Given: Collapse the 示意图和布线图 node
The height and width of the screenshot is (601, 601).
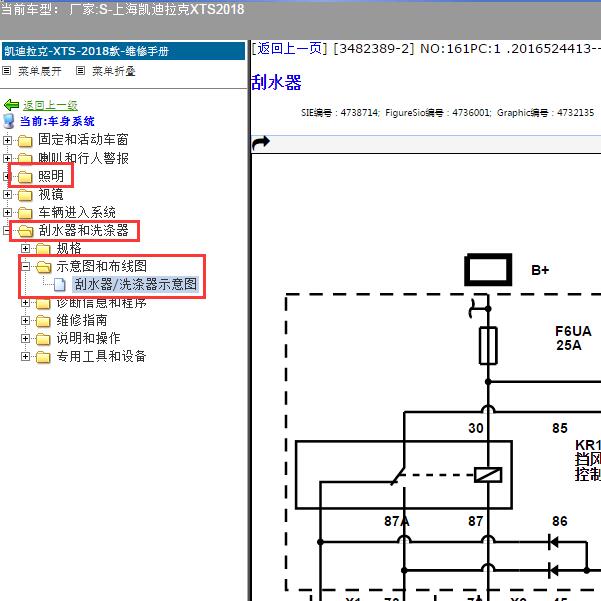Looking at the screenshot, I should pyautogui.click(x=25, y=266).
